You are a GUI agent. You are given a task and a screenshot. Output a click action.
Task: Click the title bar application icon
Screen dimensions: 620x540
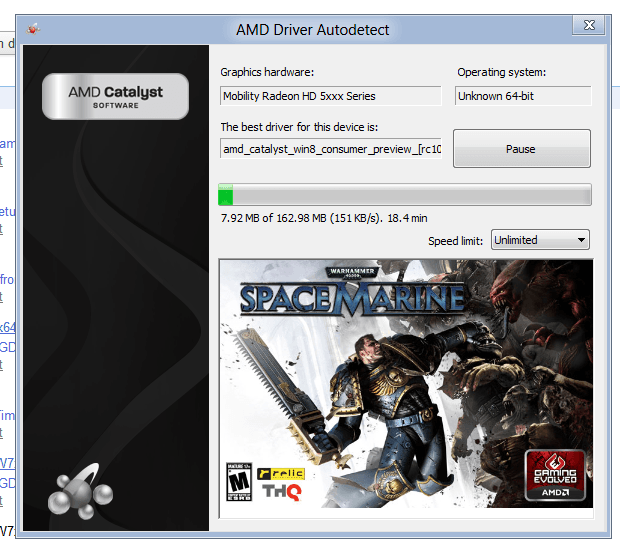[x=33, y=29]
